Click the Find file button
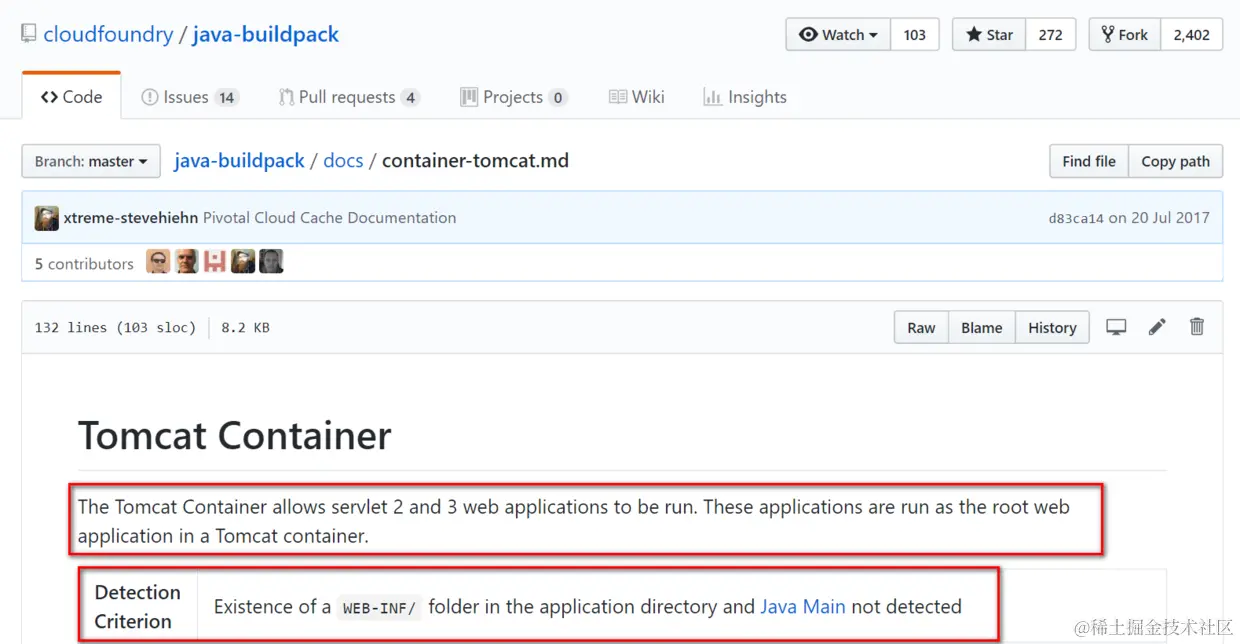The image size is (1240, 644). [x=1089, y=161]
